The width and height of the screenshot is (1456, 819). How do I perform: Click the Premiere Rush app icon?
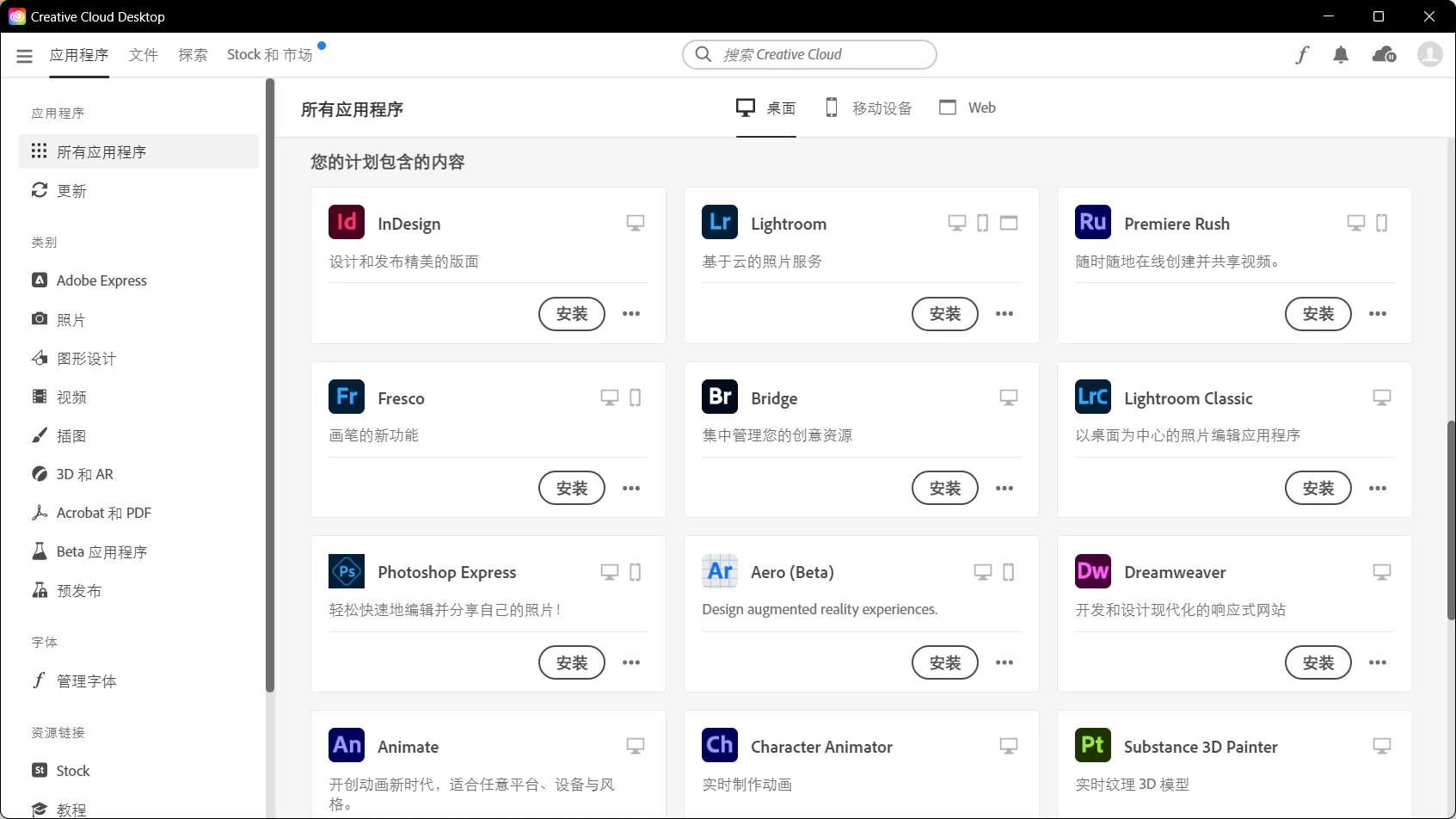coord(1093,222)
